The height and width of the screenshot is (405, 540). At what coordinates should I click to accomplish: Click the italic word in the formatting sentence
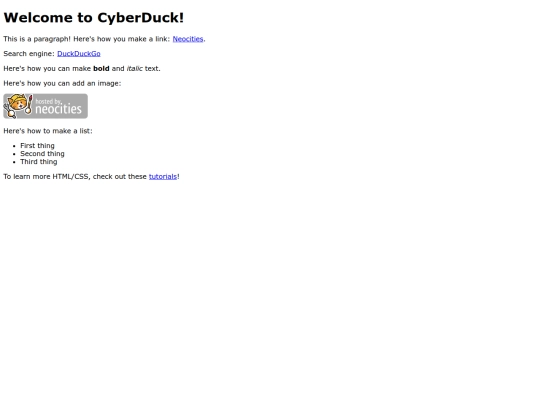pyautogui.click(x=134, y=69)
